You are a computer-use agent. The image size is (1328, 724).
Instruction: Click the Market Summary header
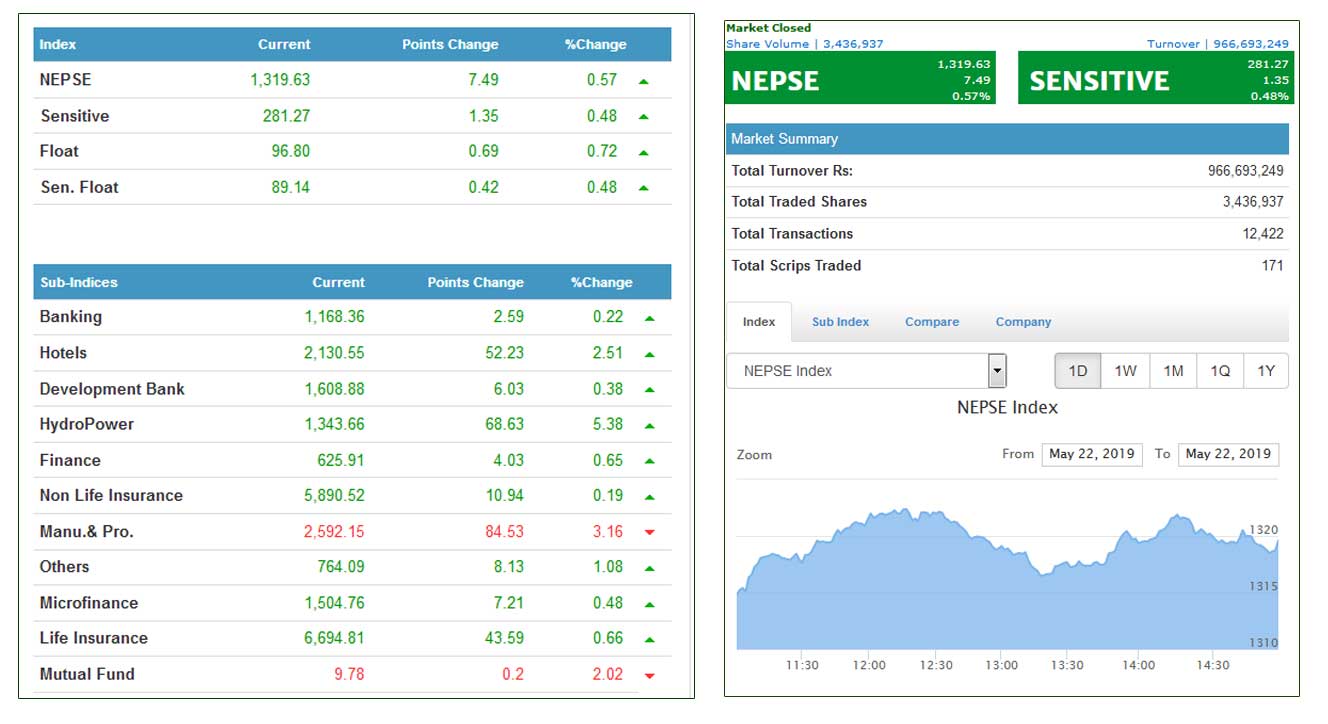click(1008, 139)
